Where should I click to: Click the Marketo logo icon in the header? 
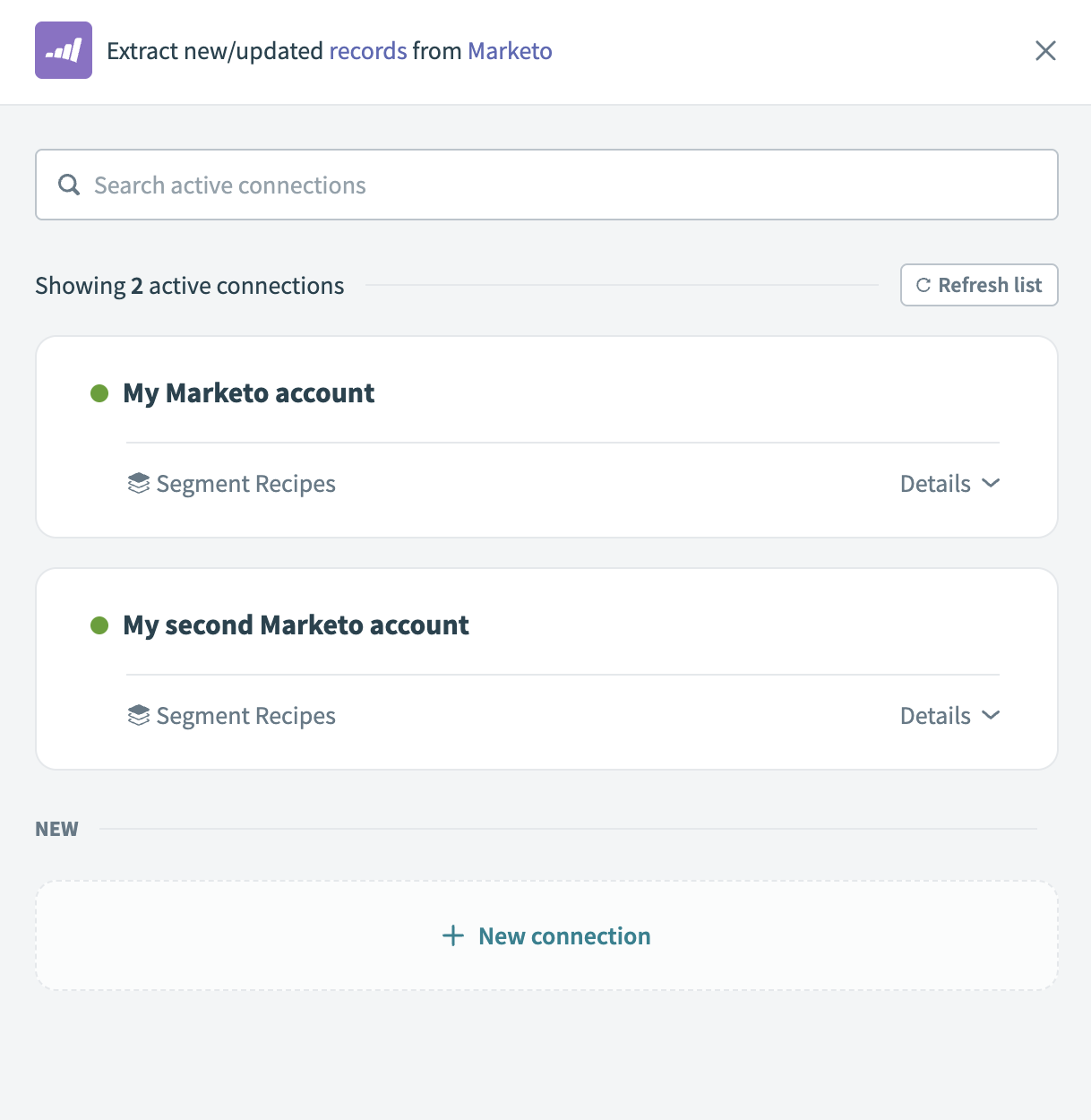[63, 50]
